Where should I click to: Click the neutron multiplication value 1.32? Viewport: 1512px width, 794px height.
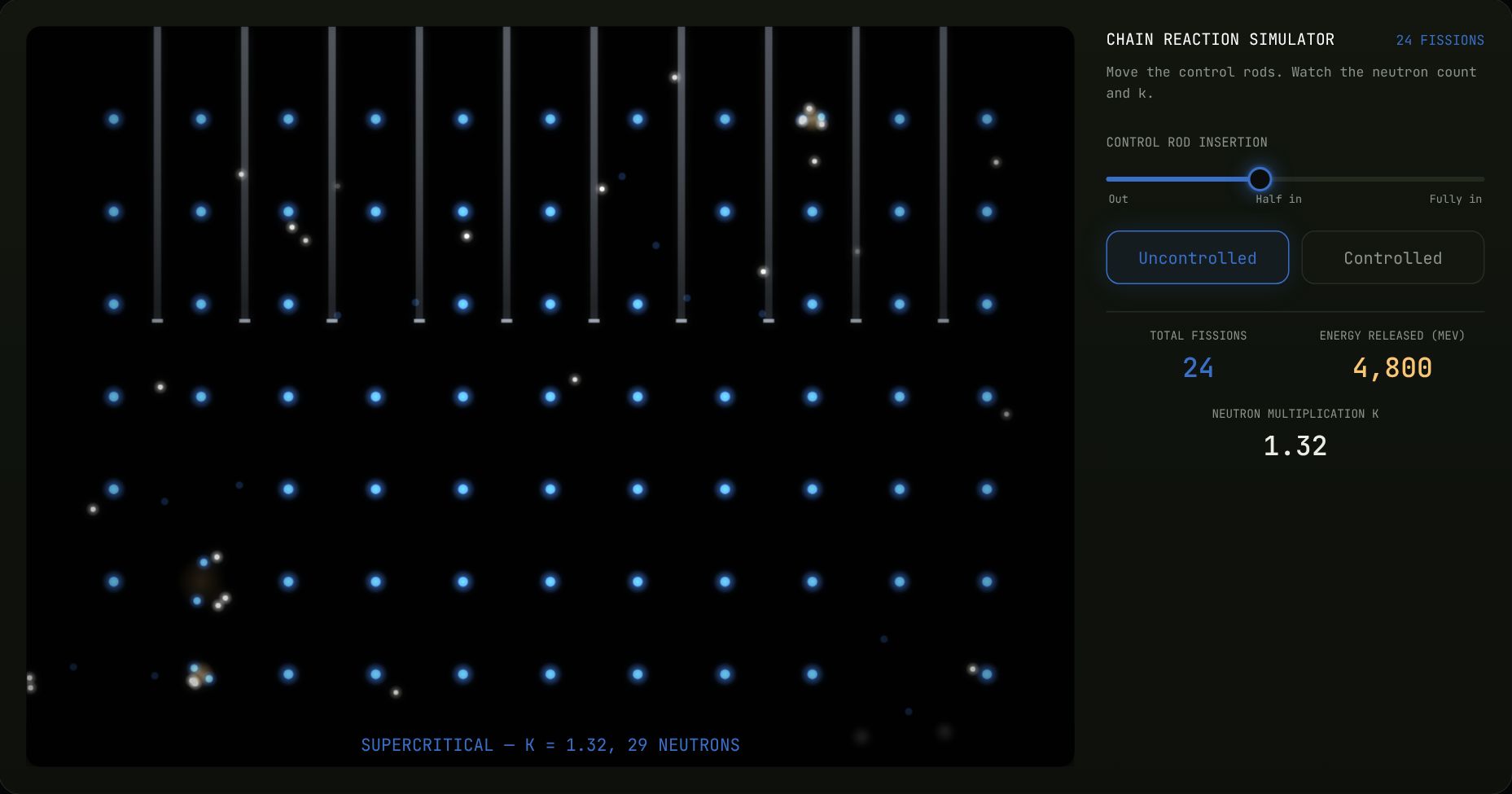pyautogui.click(x=1295, y=445)
